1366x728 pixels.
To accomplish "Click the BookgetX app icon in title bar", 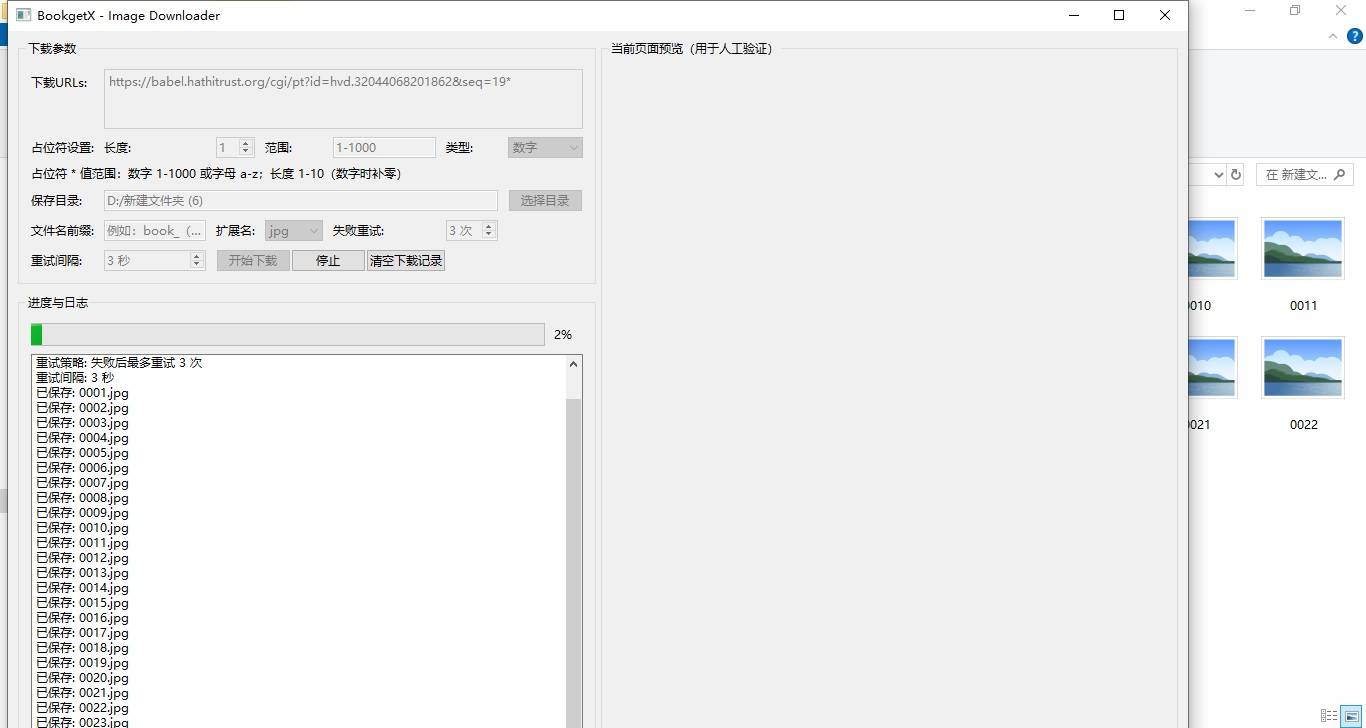I will [x=23, y=15].
